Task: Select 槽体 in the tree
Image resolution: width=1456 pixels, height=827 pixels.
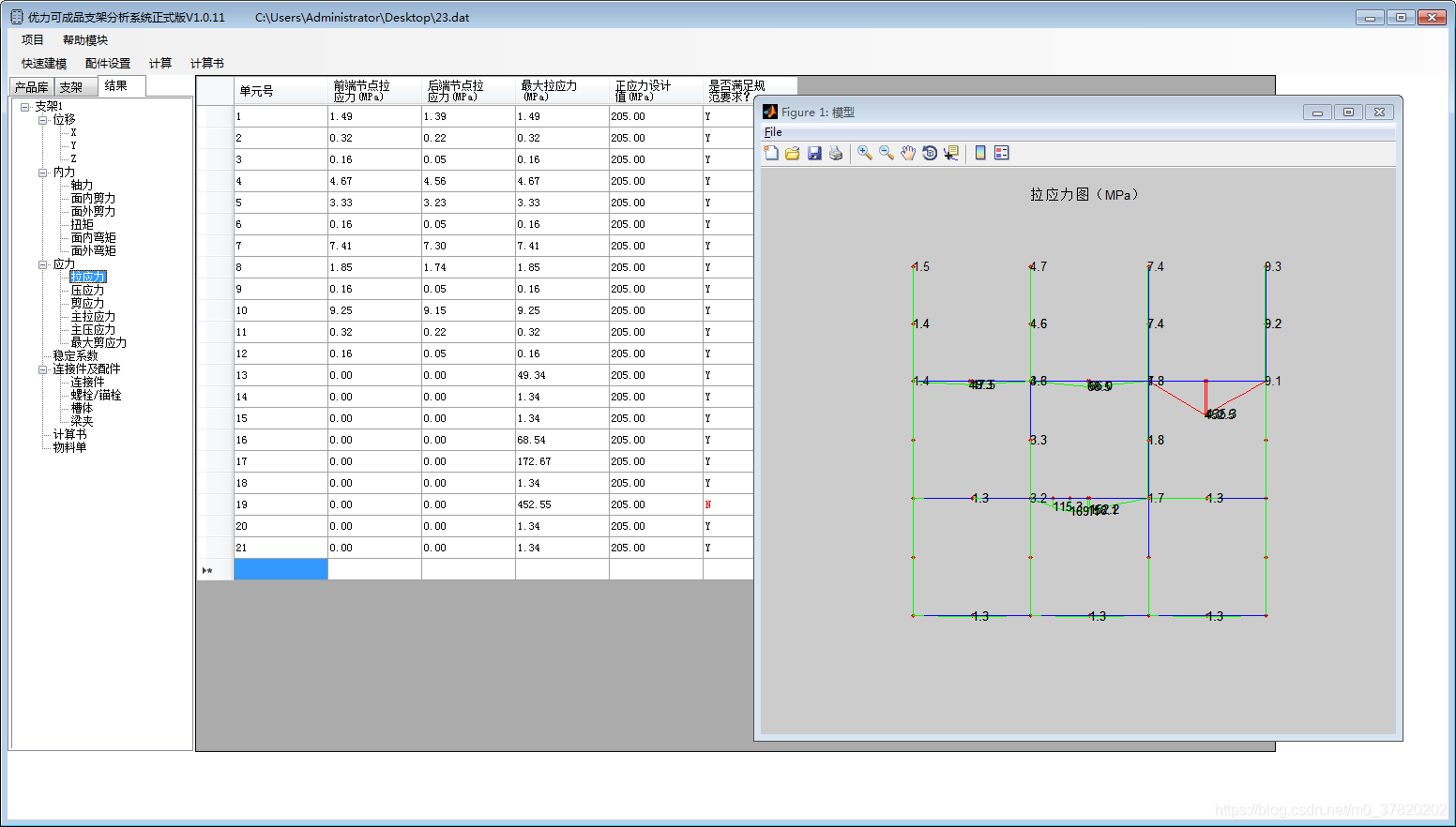Action: point(83,409)
